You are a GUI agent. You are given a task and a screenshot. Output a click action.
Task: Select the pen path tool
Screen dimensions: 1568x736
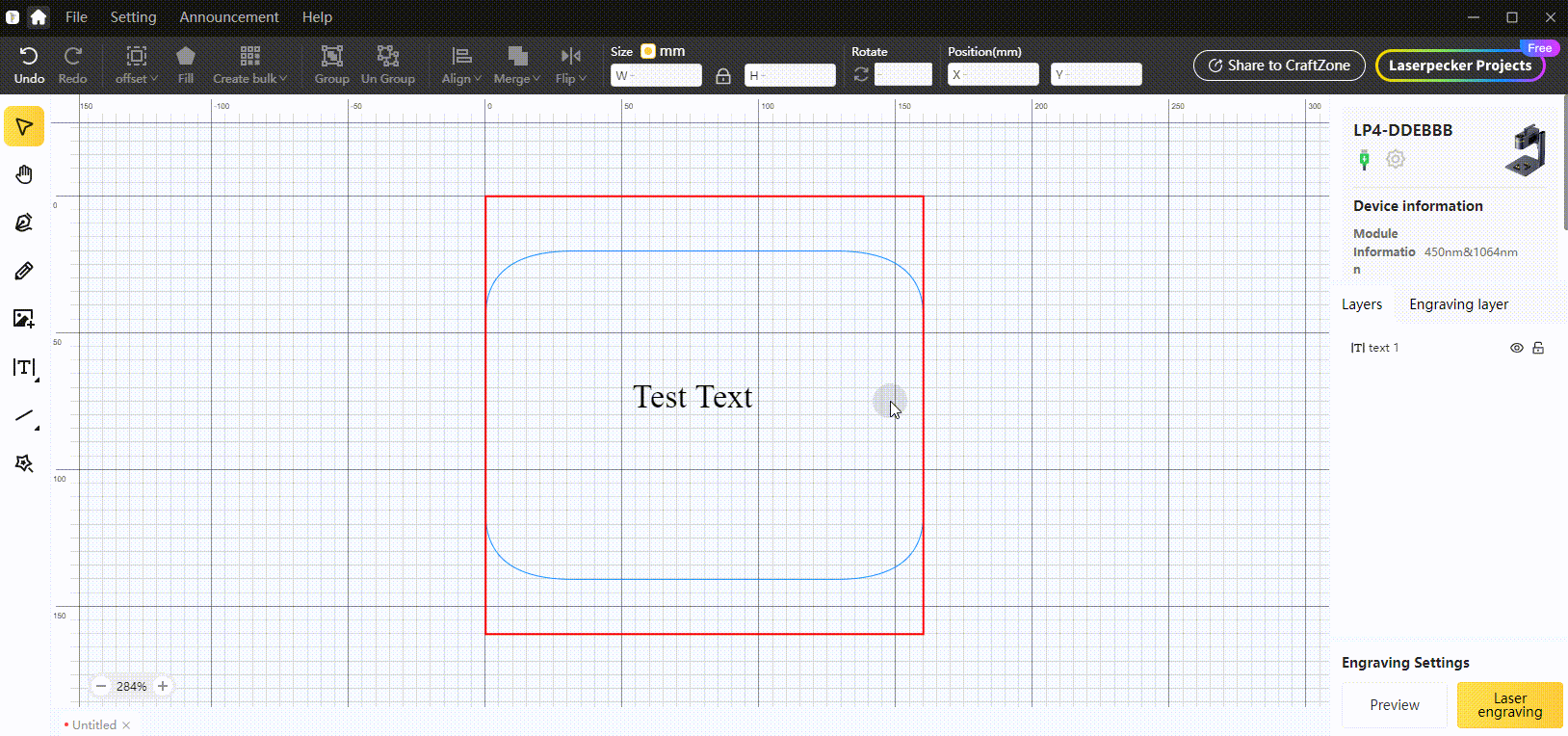(24, 223)
